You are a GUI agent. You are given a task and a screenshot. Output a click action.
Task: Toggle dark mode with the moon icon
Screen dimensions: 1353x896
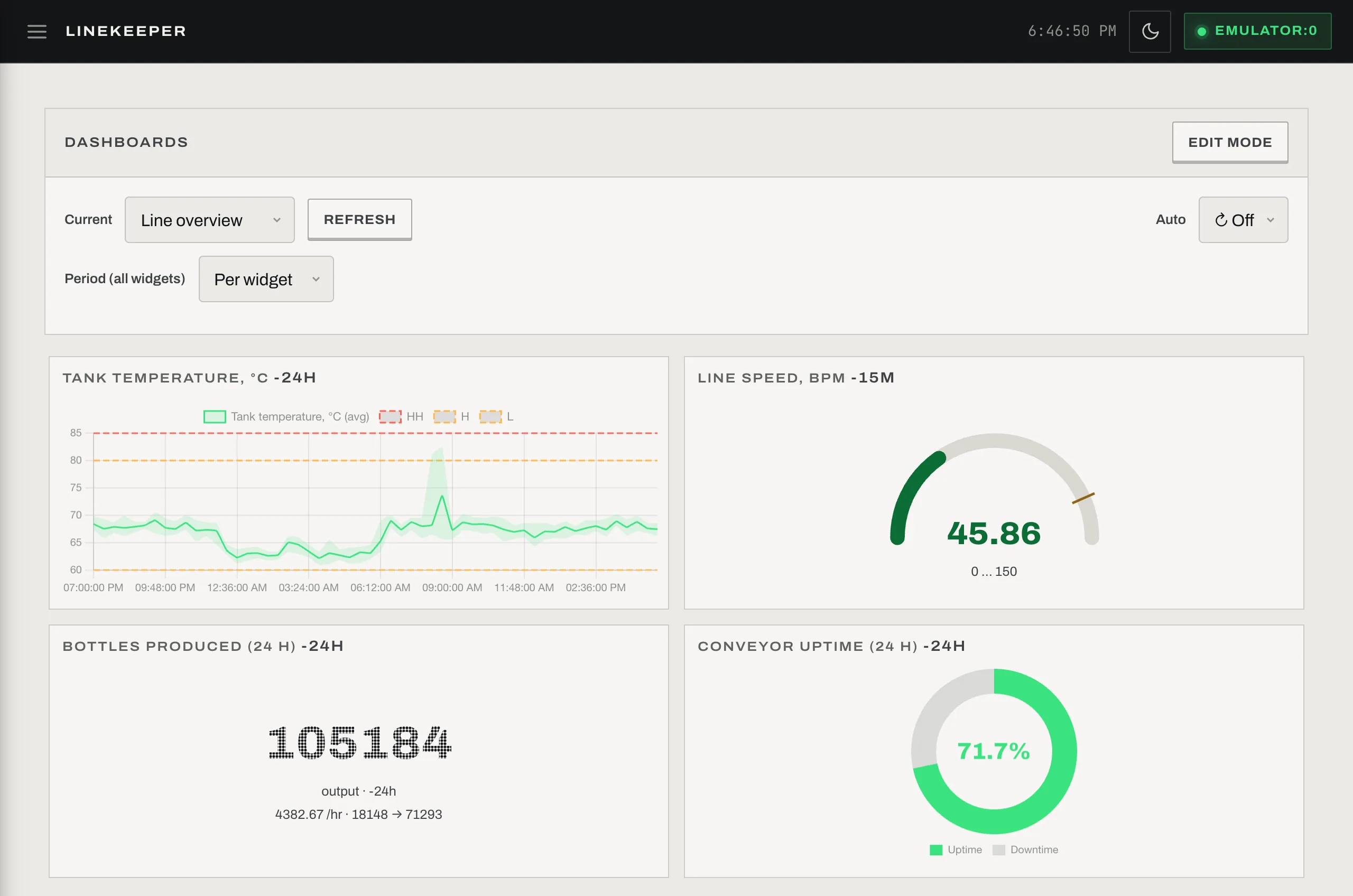[1150, 31]
